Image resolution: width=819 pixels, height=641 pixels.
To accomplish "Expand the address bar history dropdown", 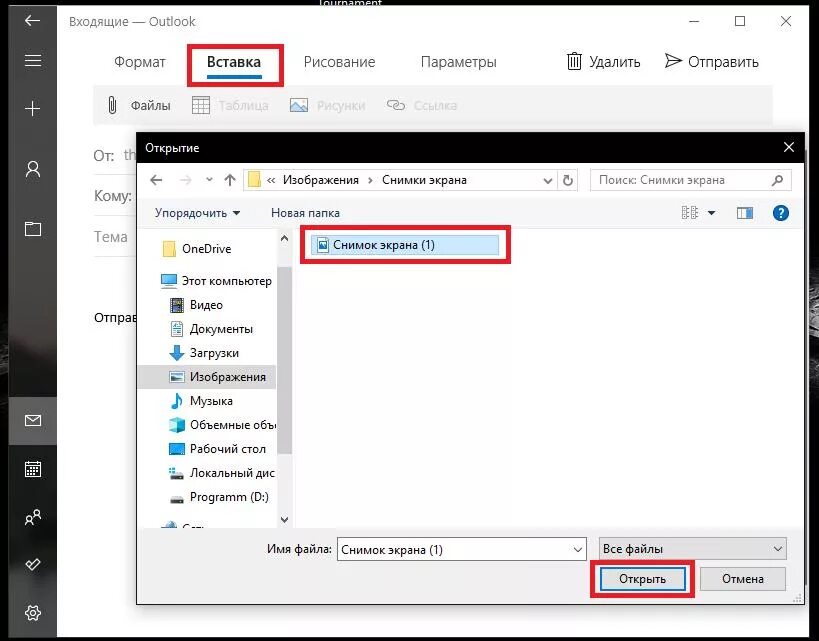I will click(x=547, y=181).
